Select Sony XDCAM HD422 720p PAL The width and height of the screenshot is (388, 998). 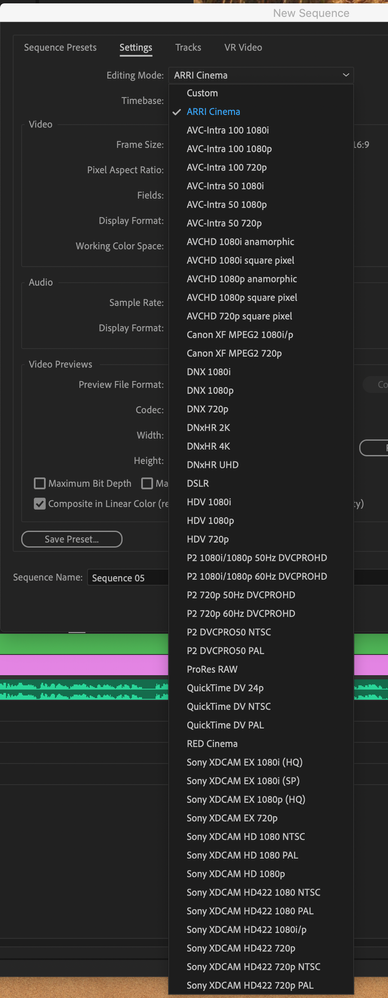[261, 985]
